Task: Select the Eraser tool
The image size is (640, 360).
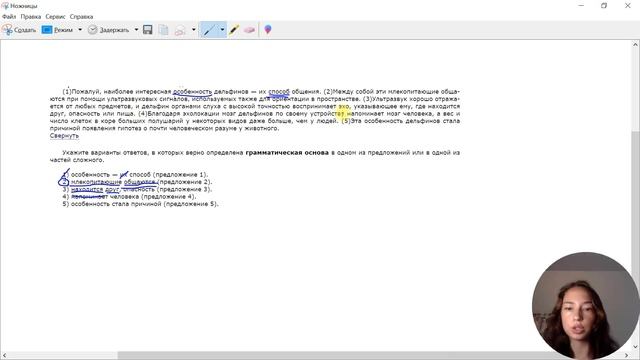Action: 249,30
